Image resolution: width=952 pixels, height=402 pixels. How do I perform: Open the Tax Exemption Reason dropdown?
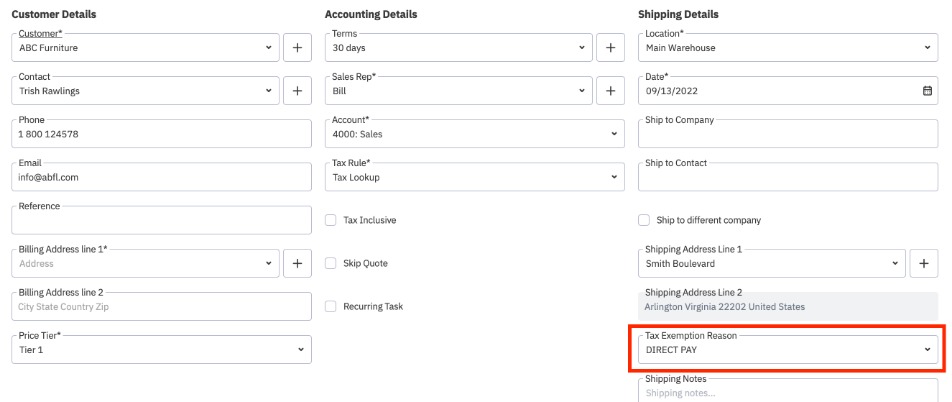click(788, 350)
